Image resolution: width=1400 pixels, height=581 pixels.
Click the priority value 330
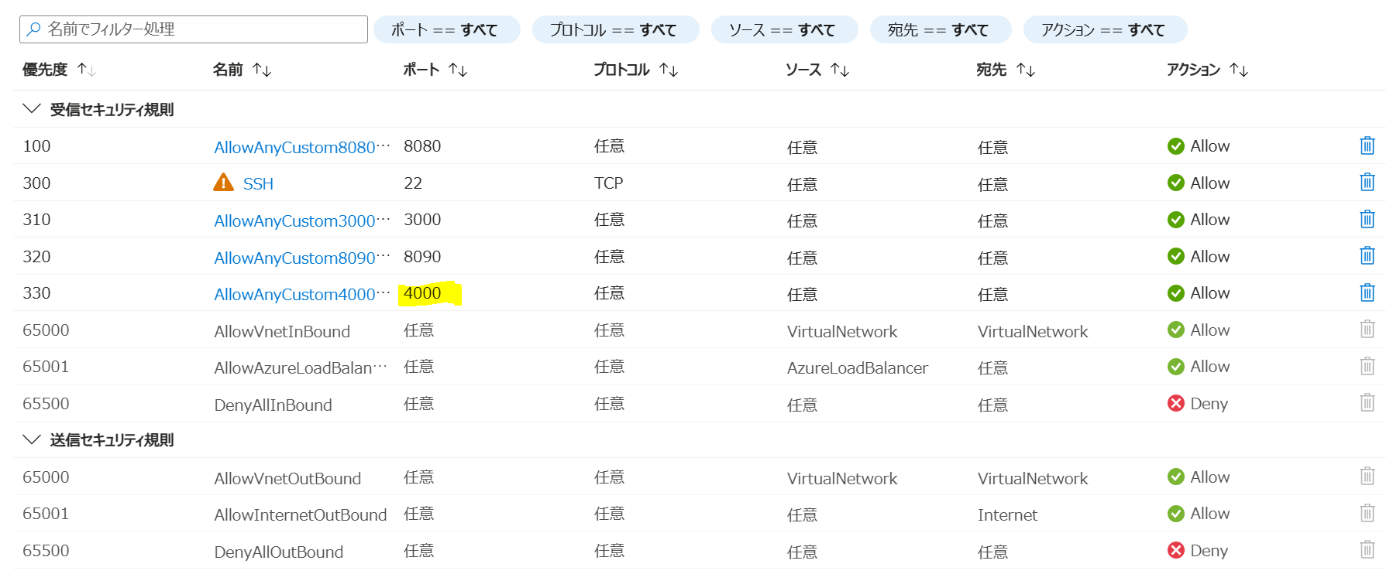click(x=37, y=293)
